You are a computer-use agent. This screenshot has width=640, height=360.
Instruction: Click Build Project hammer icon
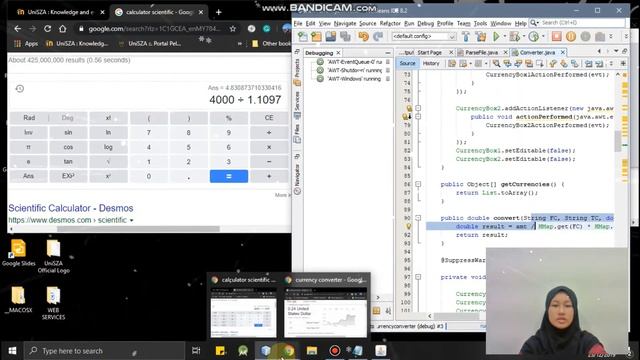466,37
